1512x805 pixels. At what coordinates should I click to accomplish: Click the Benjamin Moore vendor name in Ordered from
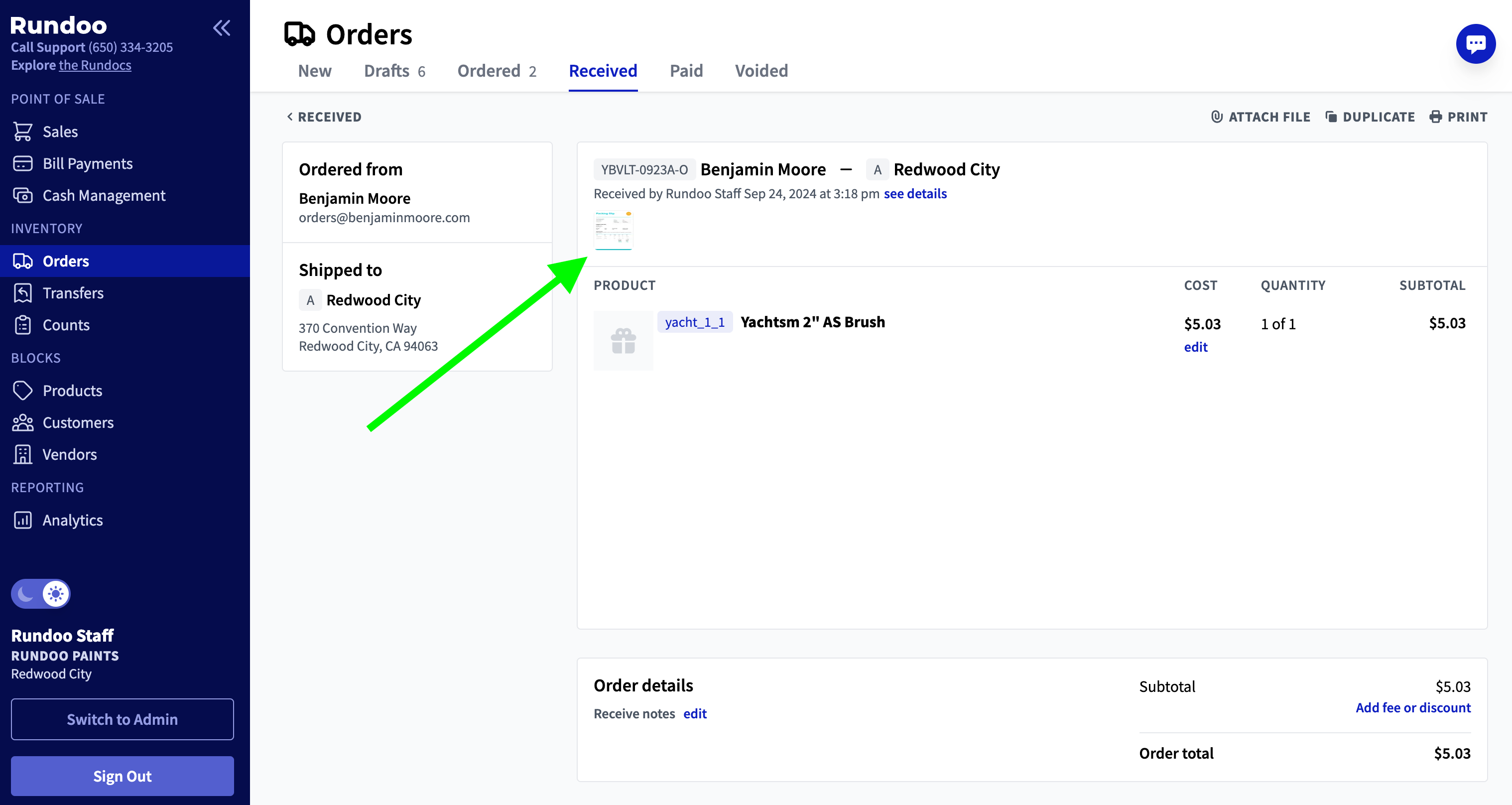click(355, 198)
